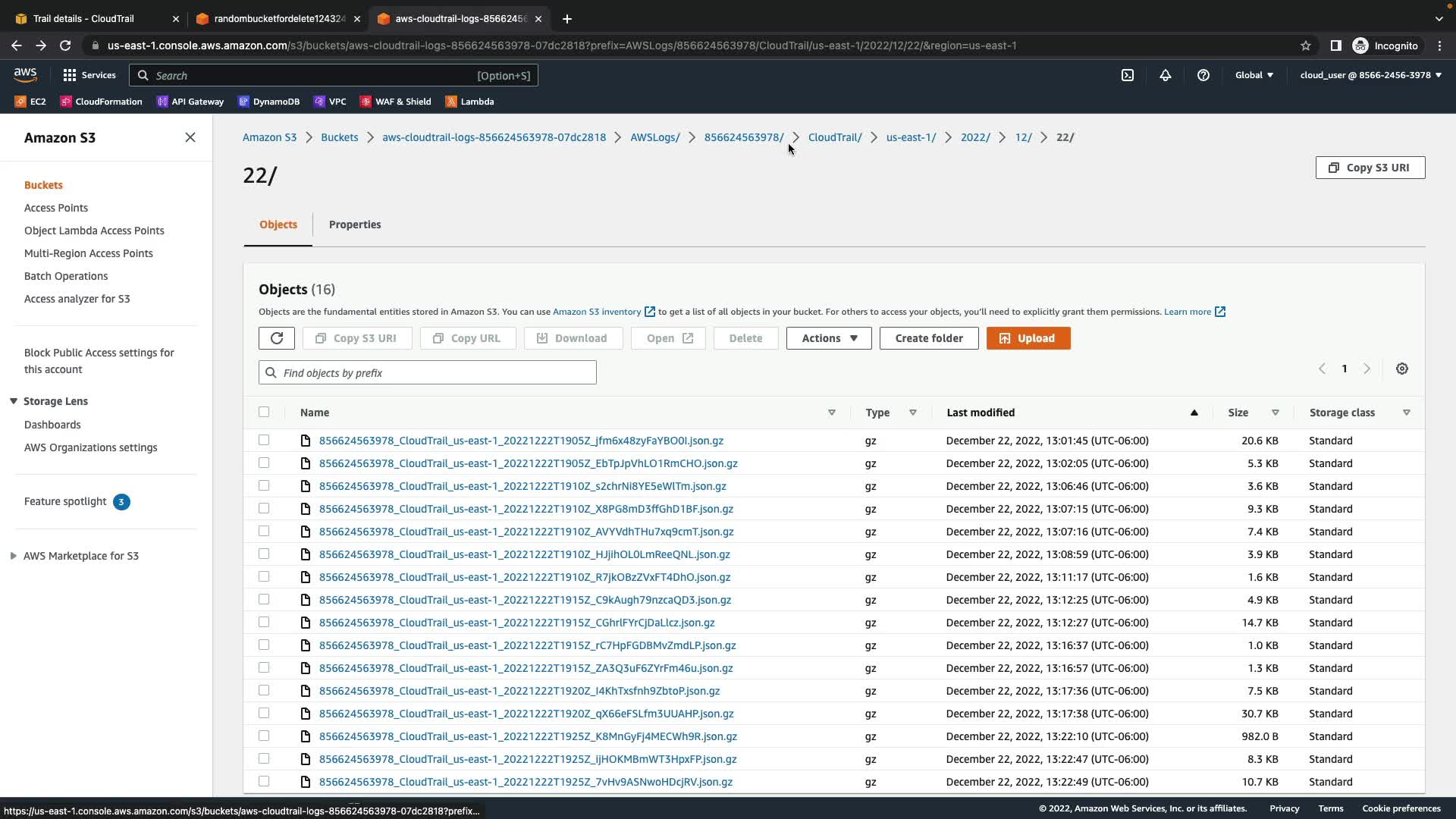The height and width of the screenshot is (819, 1456).
Task: Click the refresh objects icon button
Action: (276, 338)
